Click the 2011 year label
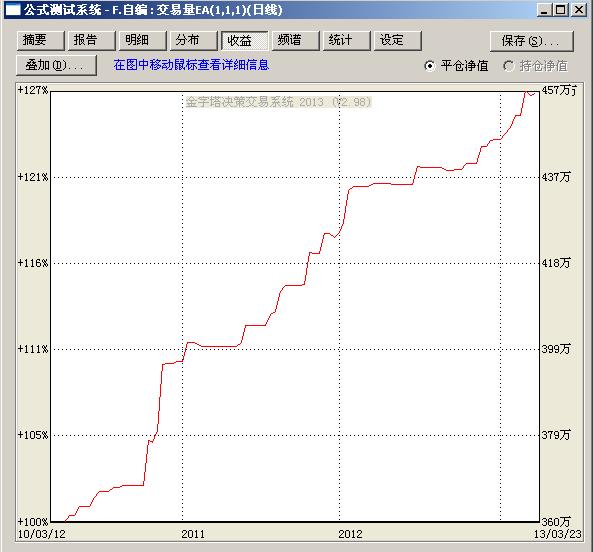This screenshot has height=552, width=593. pos(193,535)
